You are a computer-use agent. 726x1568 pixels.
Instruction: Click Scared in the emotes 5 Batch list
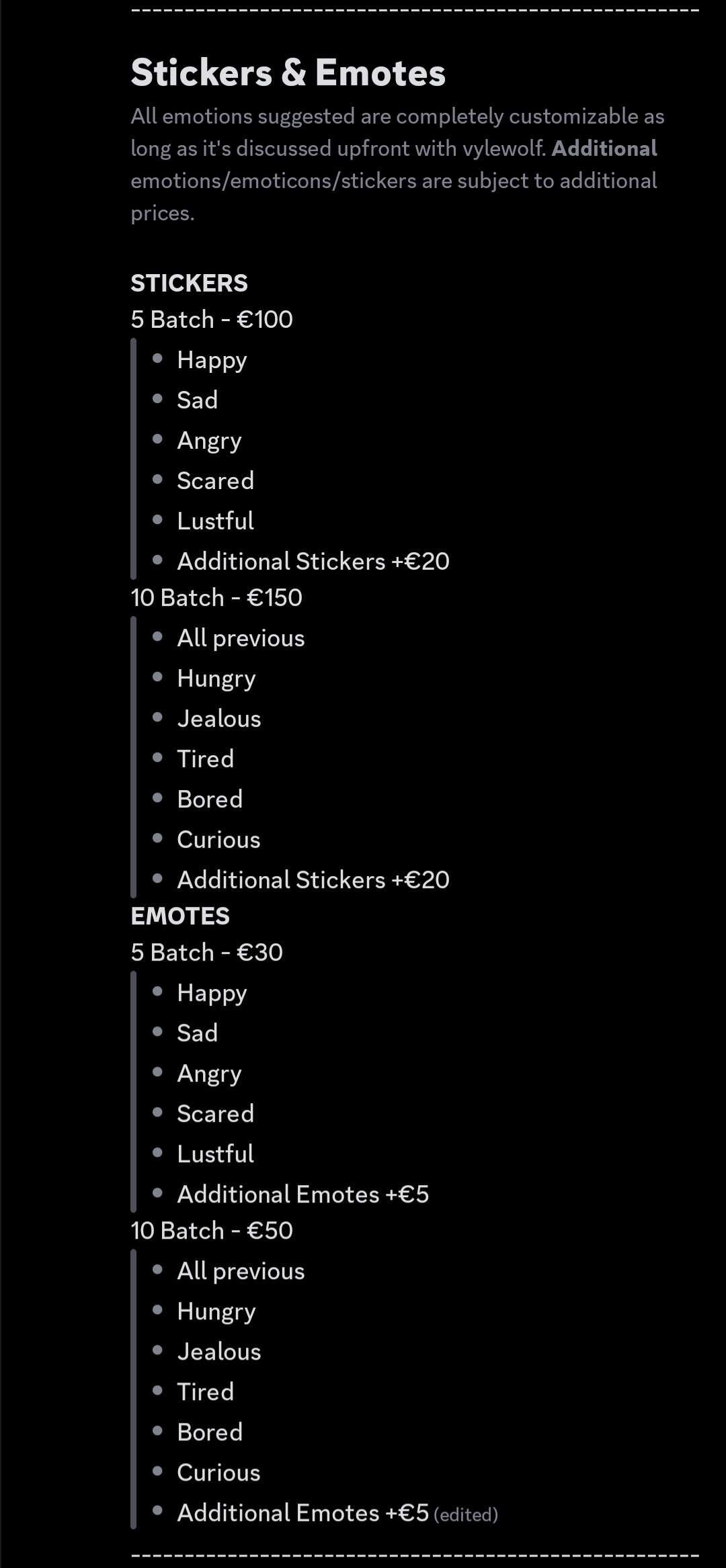click(215, 1114)
